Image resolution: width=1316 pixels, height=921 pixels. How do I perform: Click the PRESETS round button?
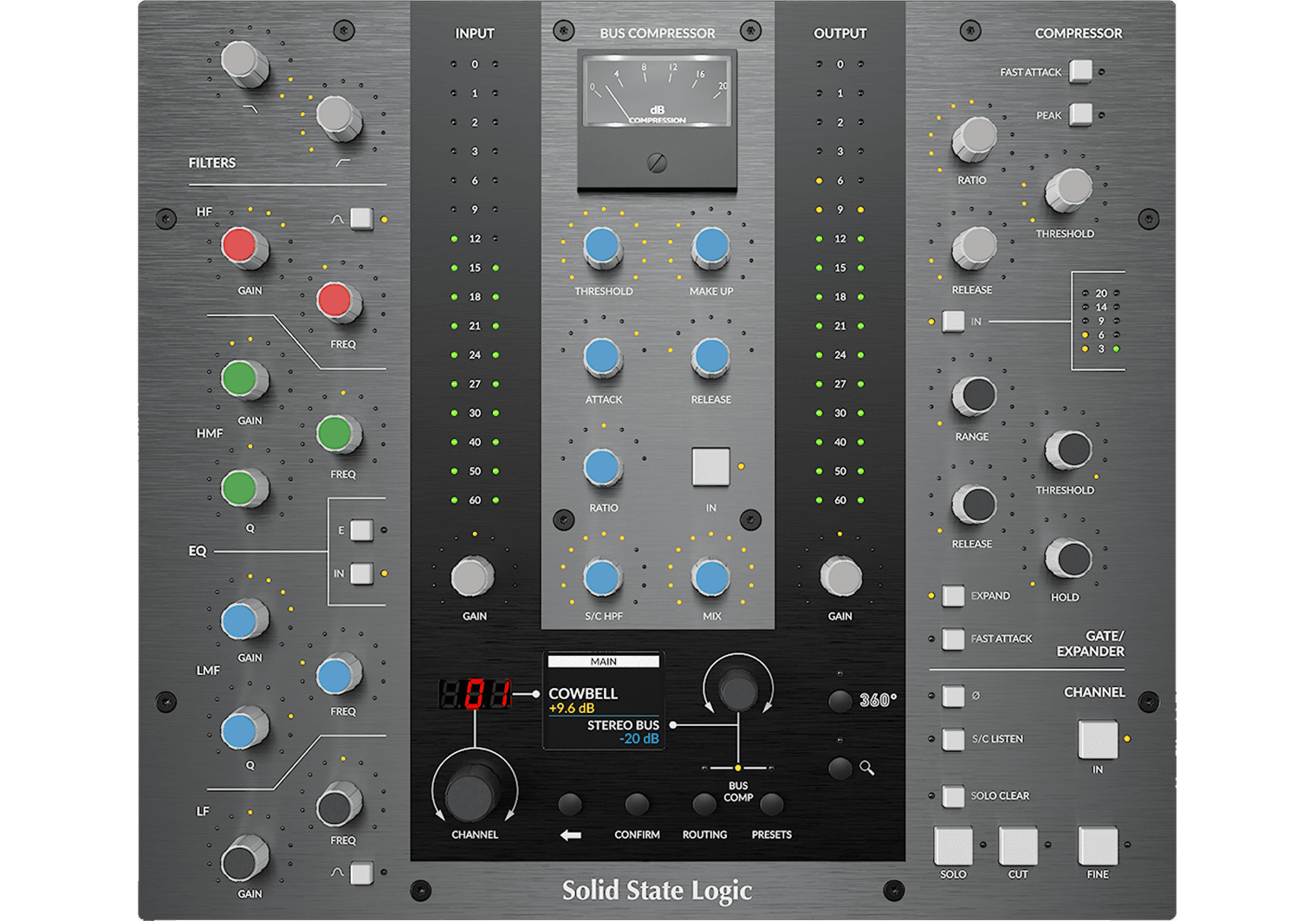(771, 805)
